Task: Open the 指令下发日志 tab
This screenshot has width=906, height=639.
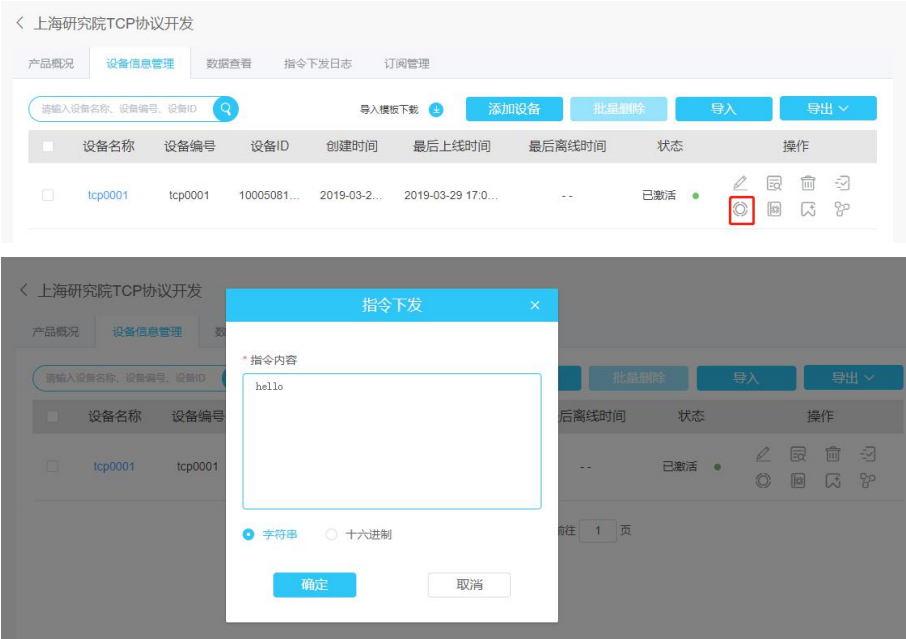Action: 318,64
